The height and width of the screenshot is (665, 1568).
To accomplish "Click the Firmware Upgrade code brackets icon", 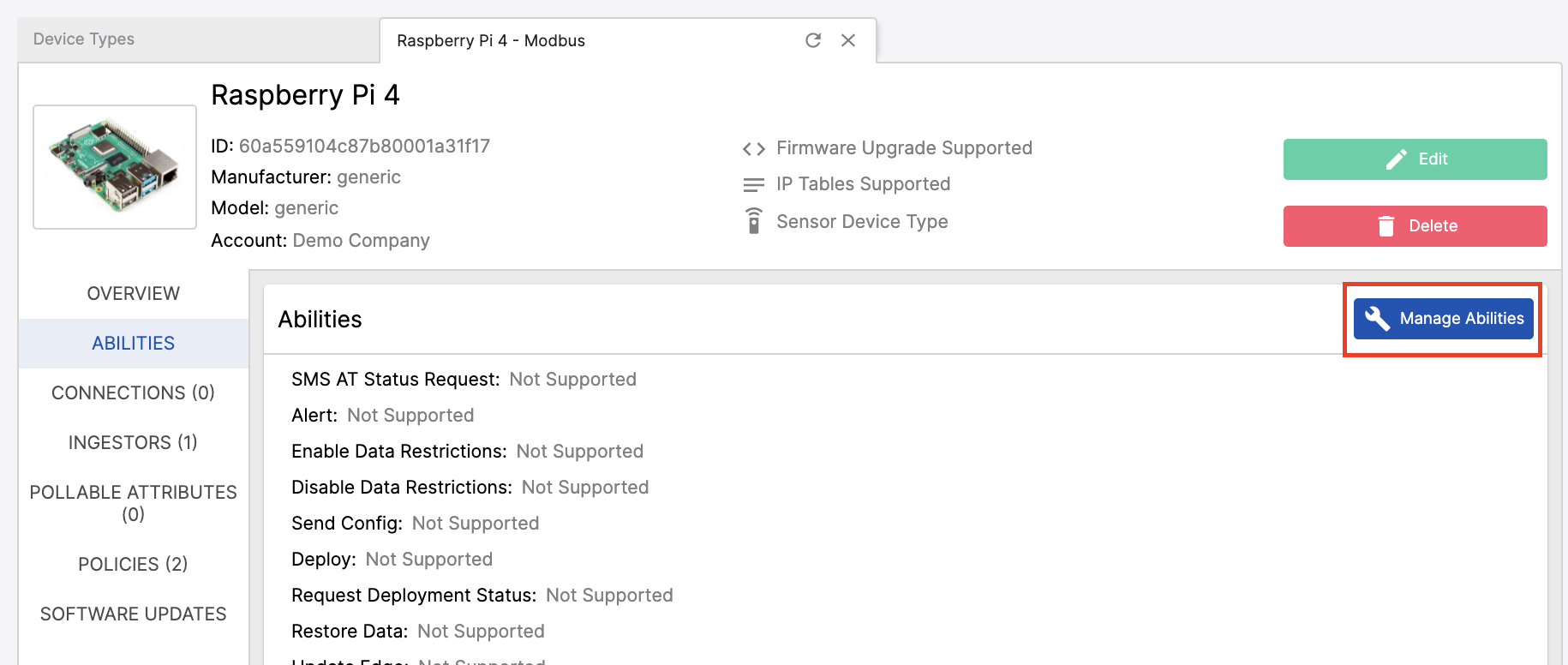I will tap(754, 149).
